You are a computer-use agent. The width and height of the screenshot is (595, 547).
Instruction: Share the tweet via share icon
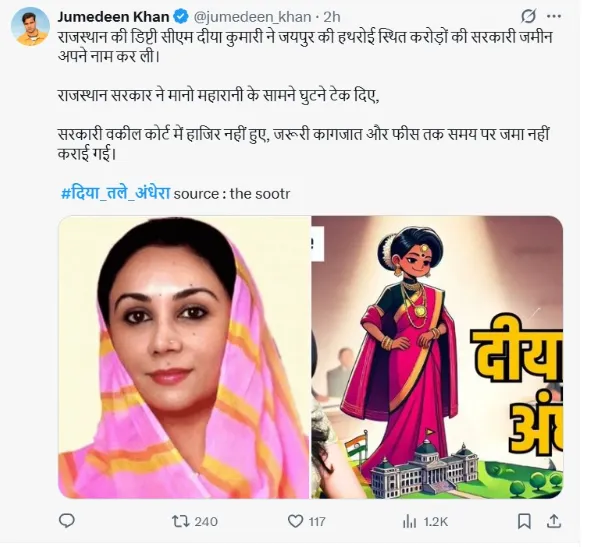(x=554, y=521)
